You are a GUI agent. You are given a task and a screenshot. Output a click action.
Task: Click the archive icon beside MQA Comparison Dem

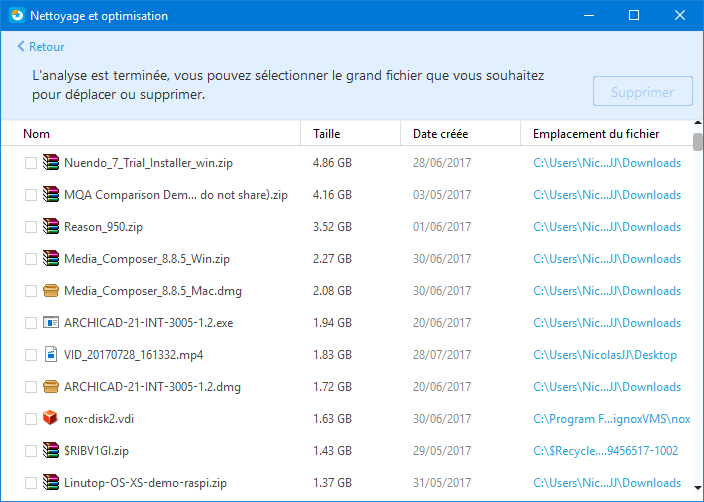(x=51, y=194)
